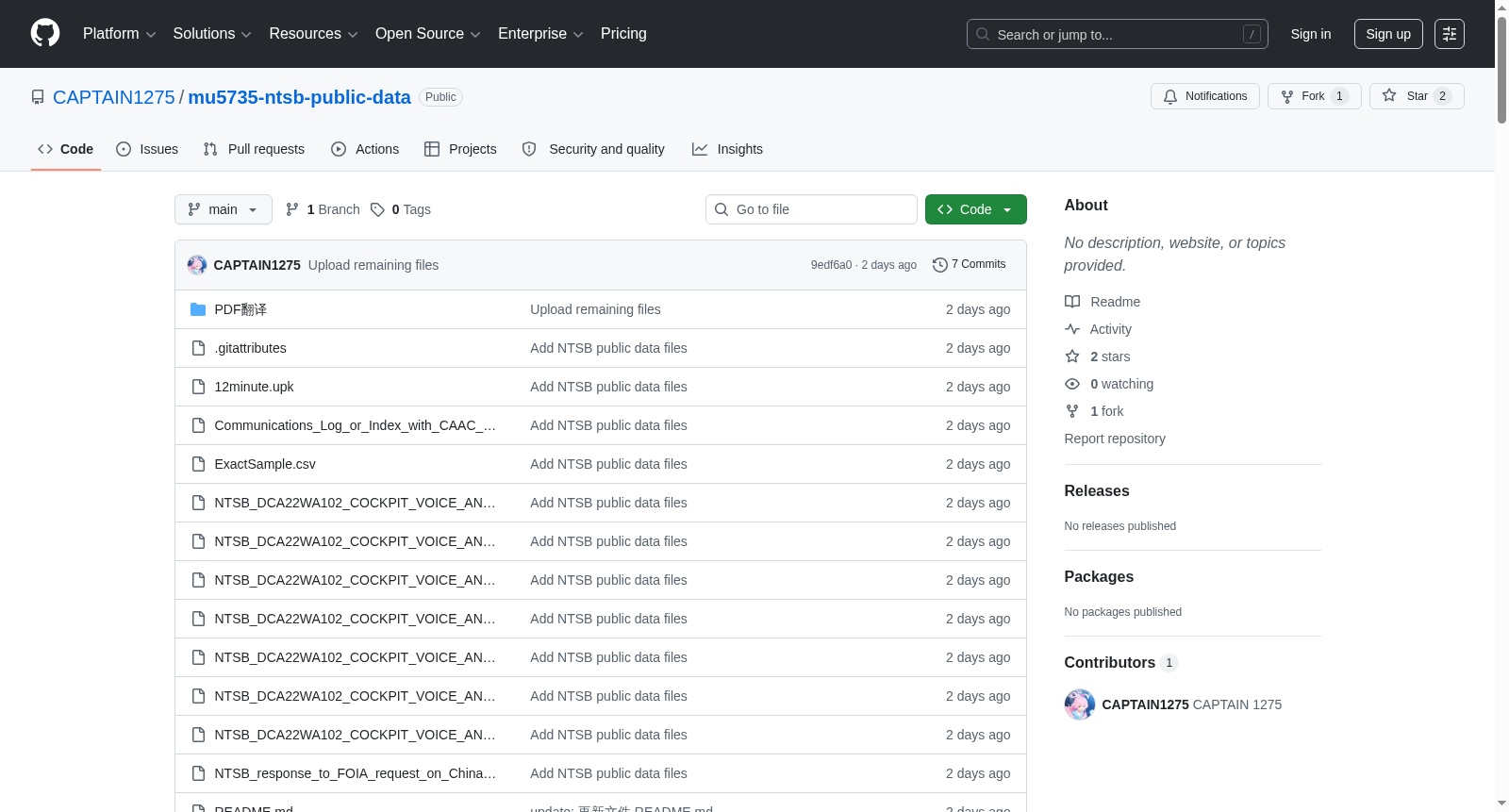Screen dimensions: 1509x812
Task: Click the contributor avatar for CAPTAIN1275
Action: tap(1080, 704)
